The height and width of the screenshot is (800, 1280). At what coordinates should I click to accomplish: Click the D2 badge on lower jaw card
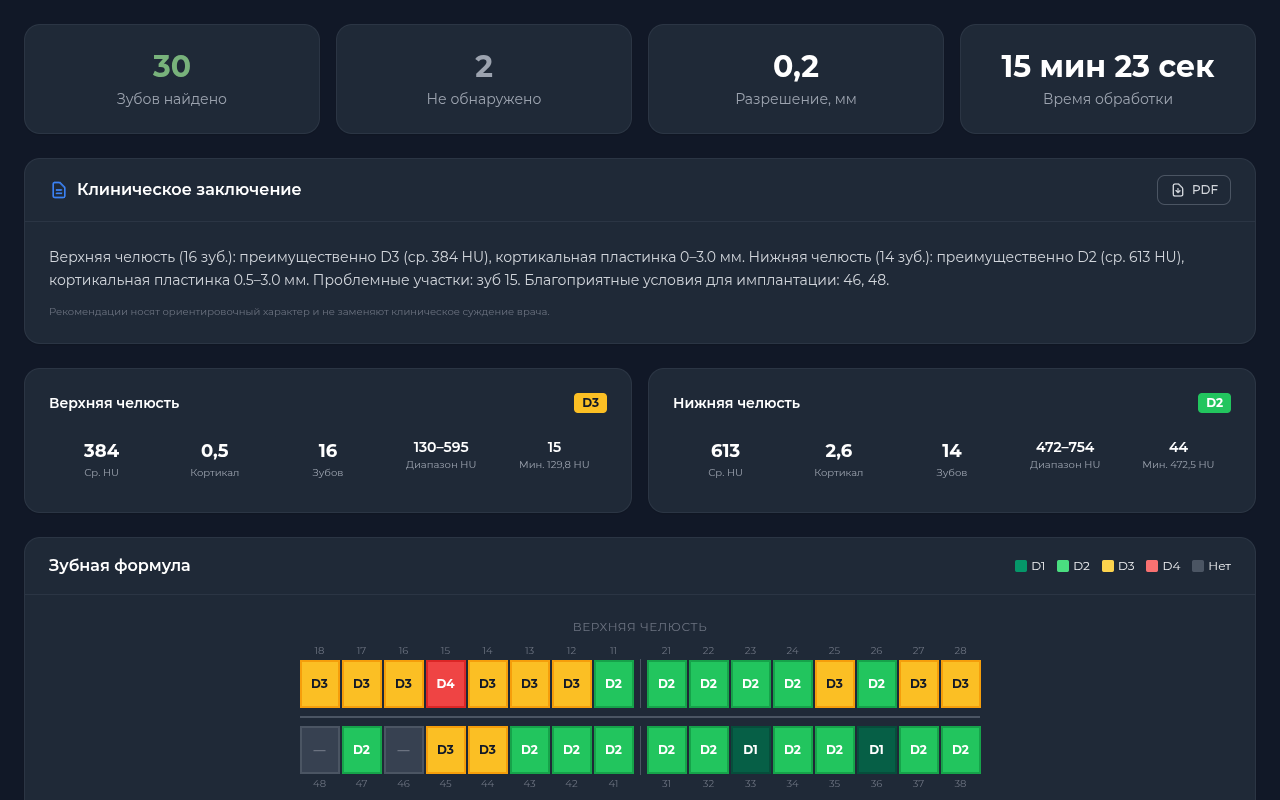[1214, 403]
